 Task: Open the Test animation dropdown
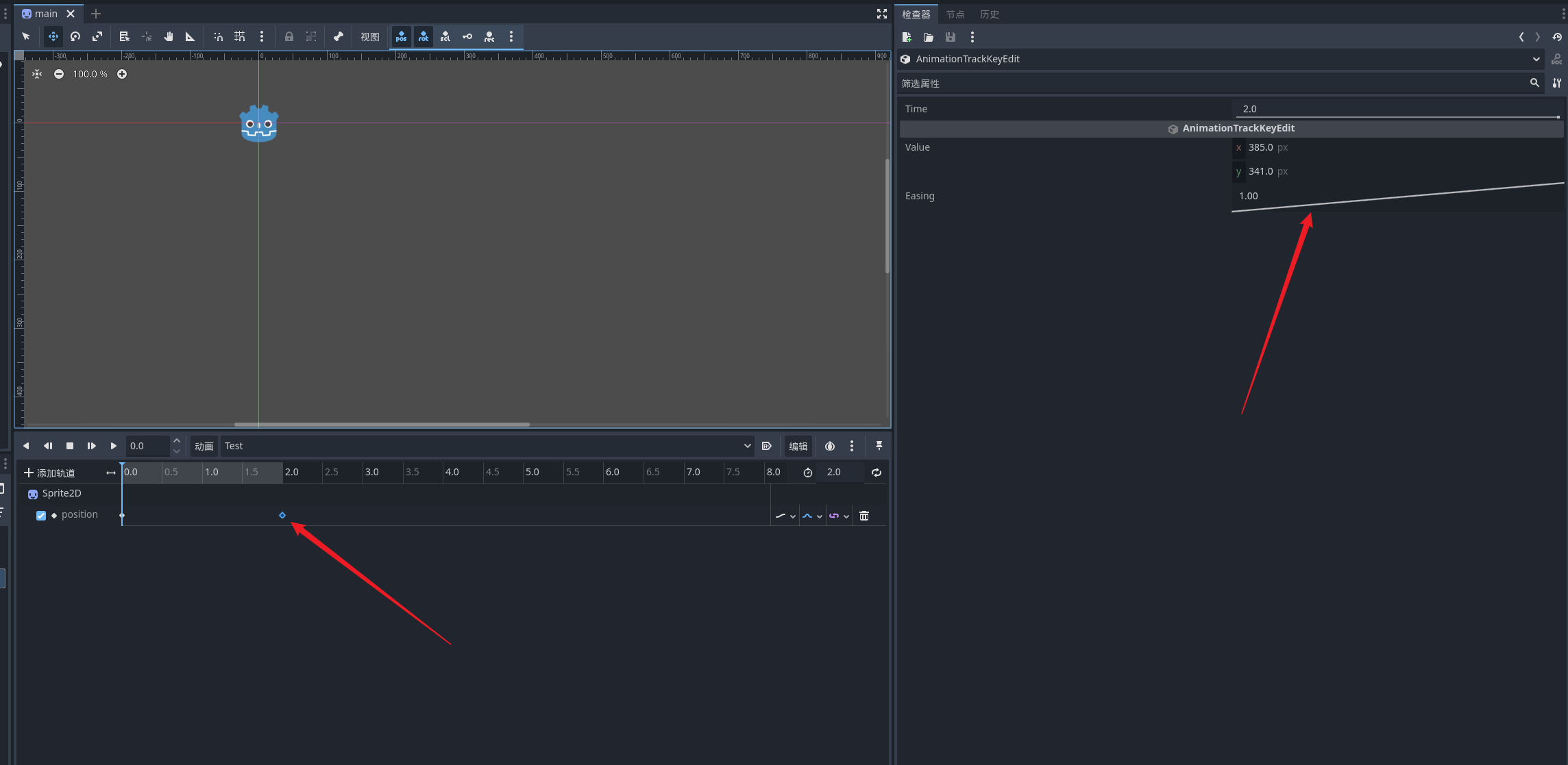(x=487, y=446)
